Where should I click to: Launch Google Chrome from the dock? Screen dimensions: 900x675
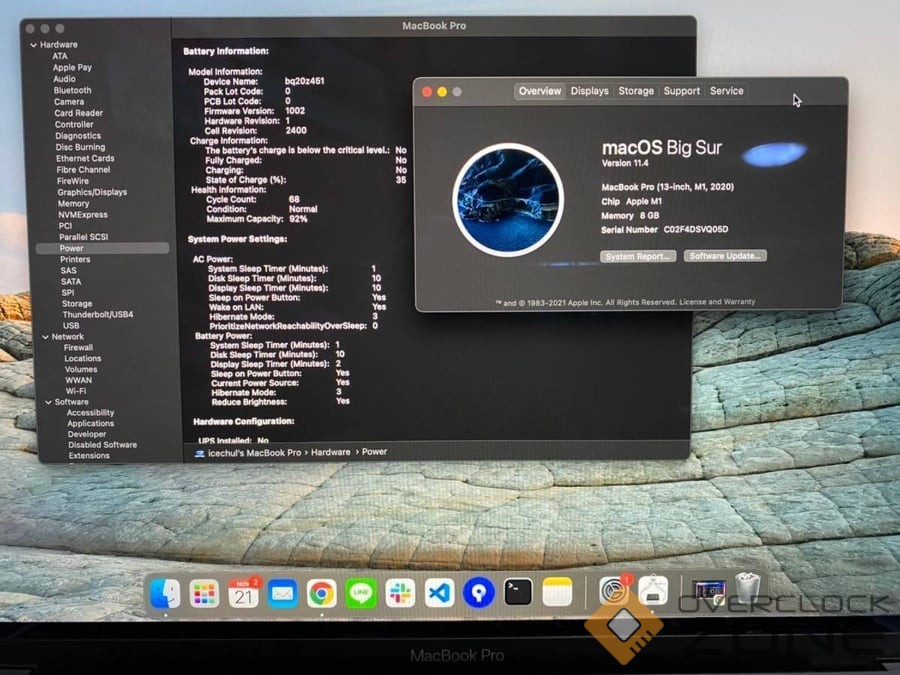pyautogui.click(x=321, y=593)
